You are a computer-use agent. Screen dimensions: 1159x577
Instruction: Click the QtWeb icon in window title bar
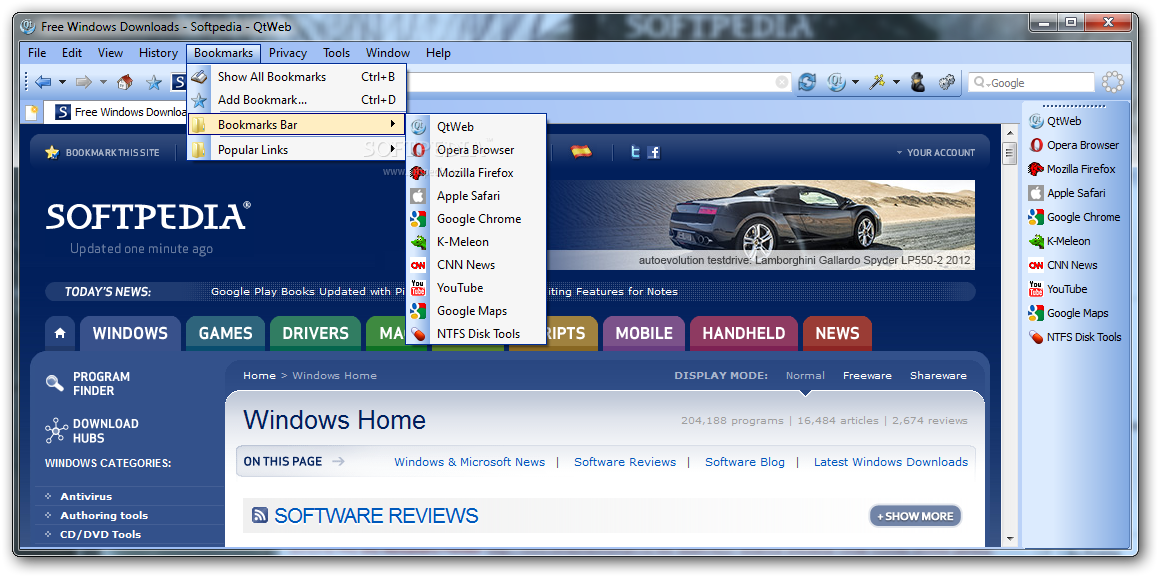click(x=28, y=27)
